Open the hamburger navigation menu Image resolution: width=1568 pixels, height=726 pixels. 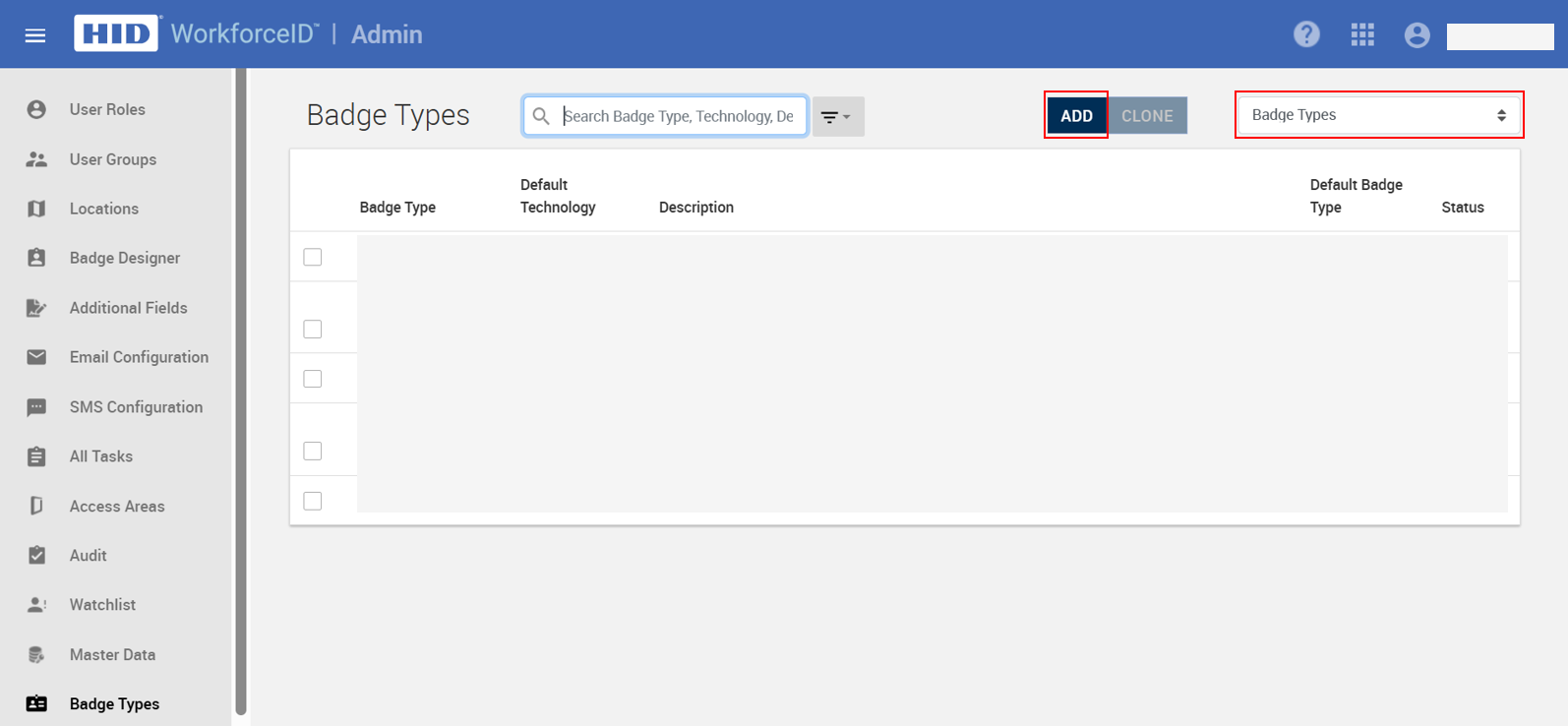click(x=35, y=35)
